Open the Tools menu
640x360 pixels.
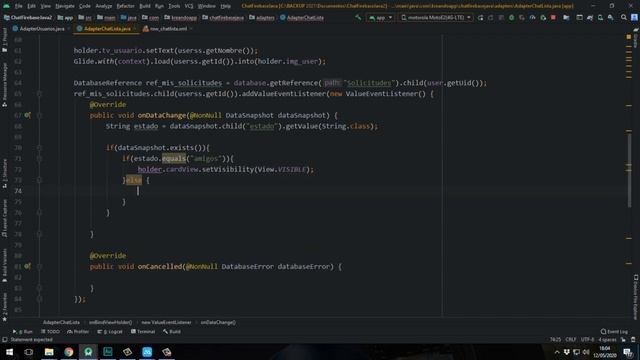coord(174,6)
